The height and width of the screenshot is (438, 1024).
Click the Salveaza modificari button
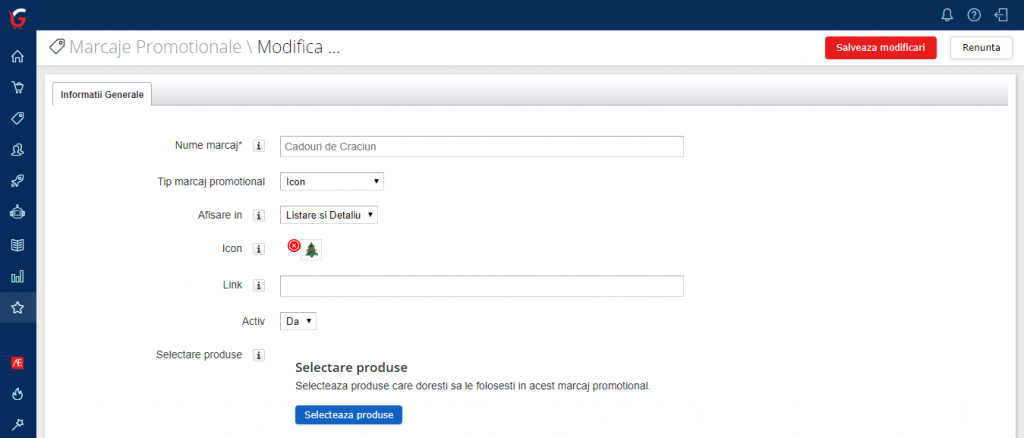click(880, 48)
